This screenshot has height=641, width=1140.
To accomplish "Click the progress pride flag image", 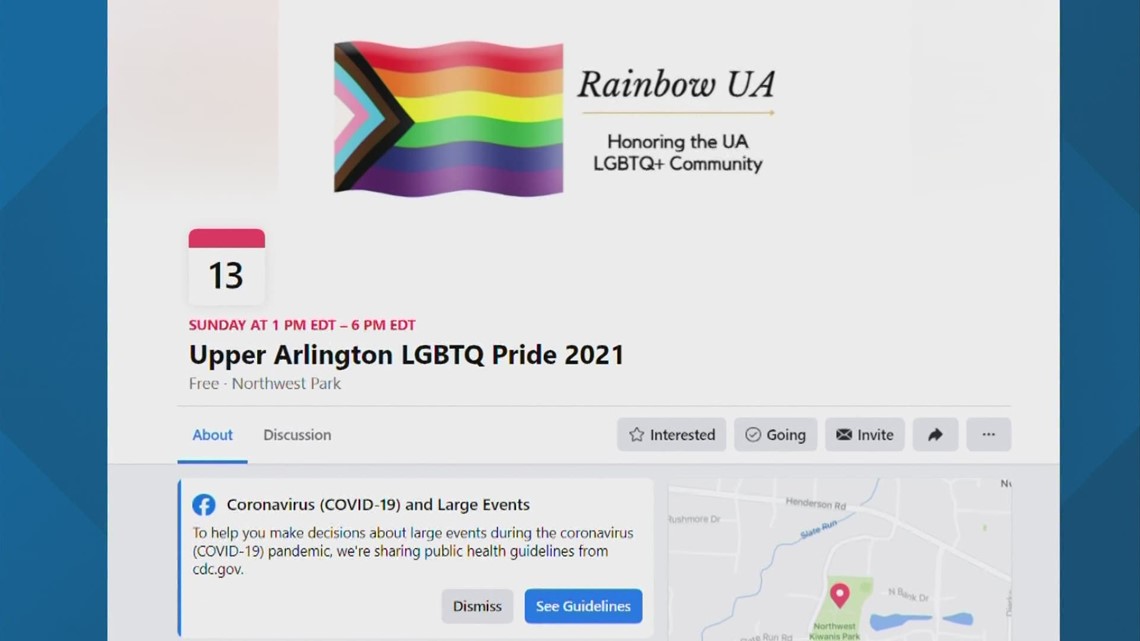I will (449, 118).
